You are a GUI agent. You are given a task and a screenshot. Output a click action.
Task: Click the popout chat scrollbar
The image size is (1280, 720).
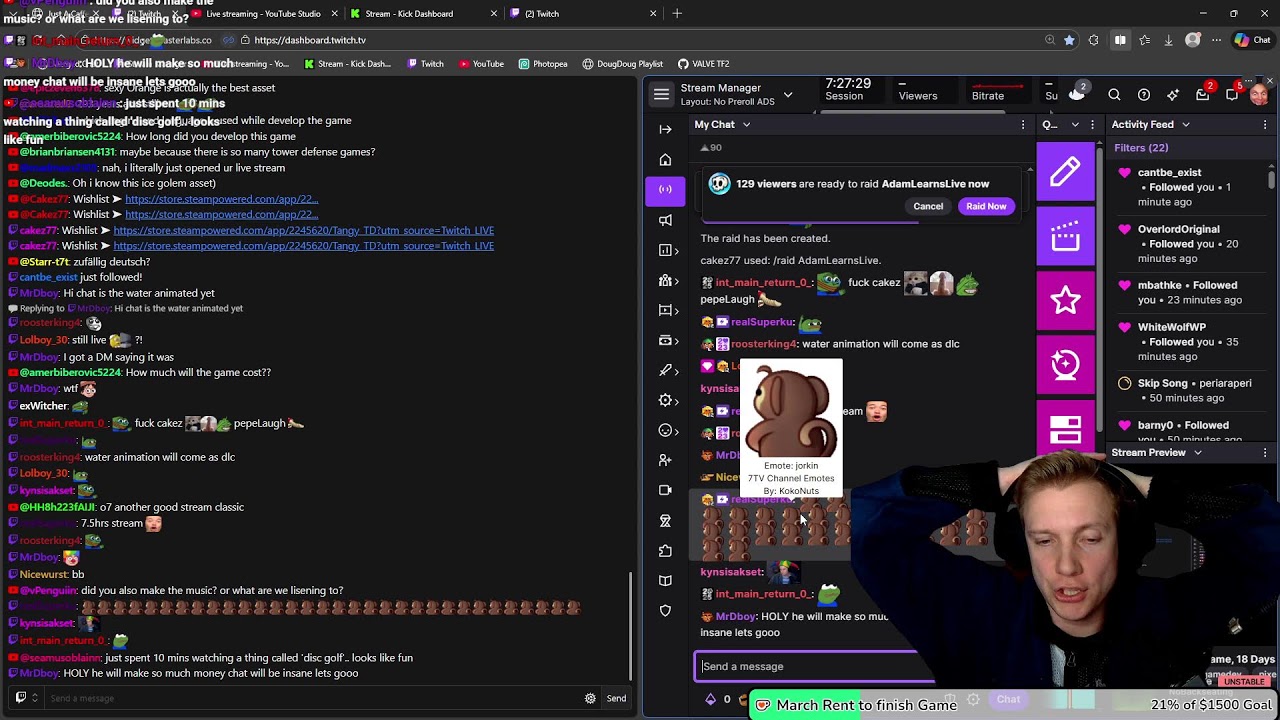coord(631,626)
